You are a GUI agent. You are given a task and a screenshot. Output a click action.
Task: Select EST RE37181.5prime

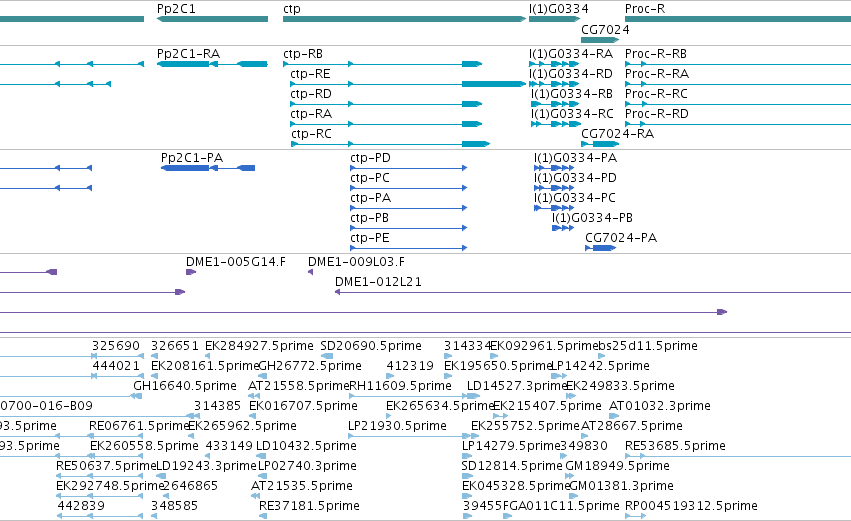[x=309, y=507]
